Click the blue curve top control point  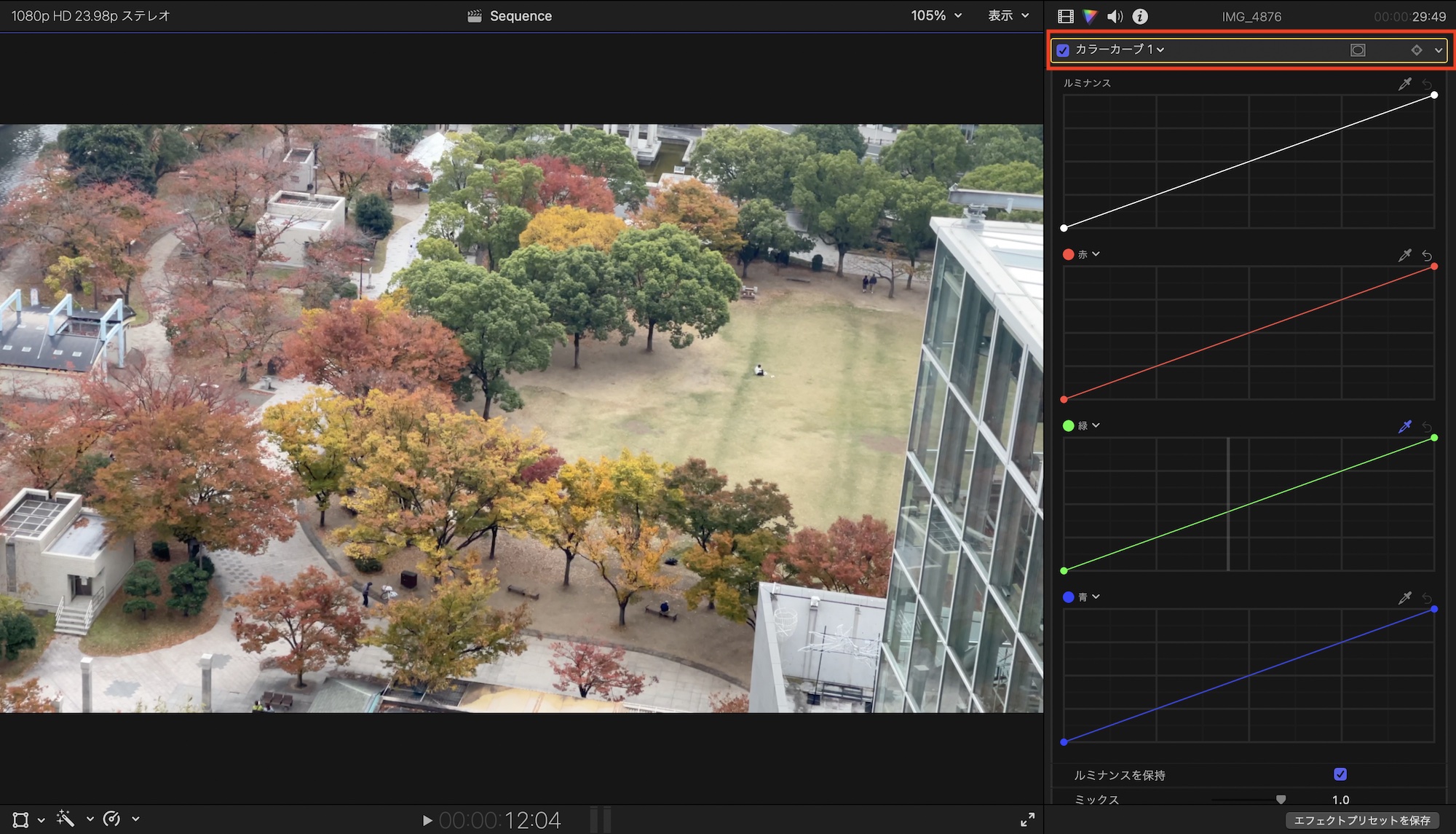(x=1434, y=609)
